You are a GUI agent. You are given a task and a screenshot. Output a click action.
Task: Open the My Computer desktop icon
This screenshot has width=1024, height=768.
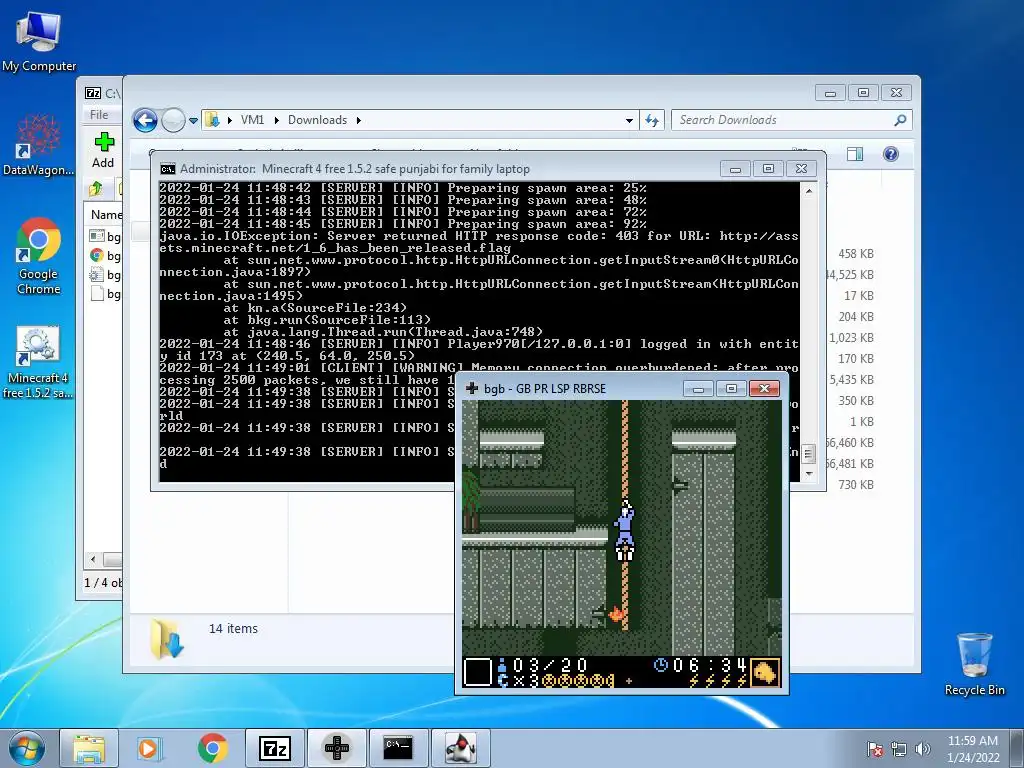point(39,42)
